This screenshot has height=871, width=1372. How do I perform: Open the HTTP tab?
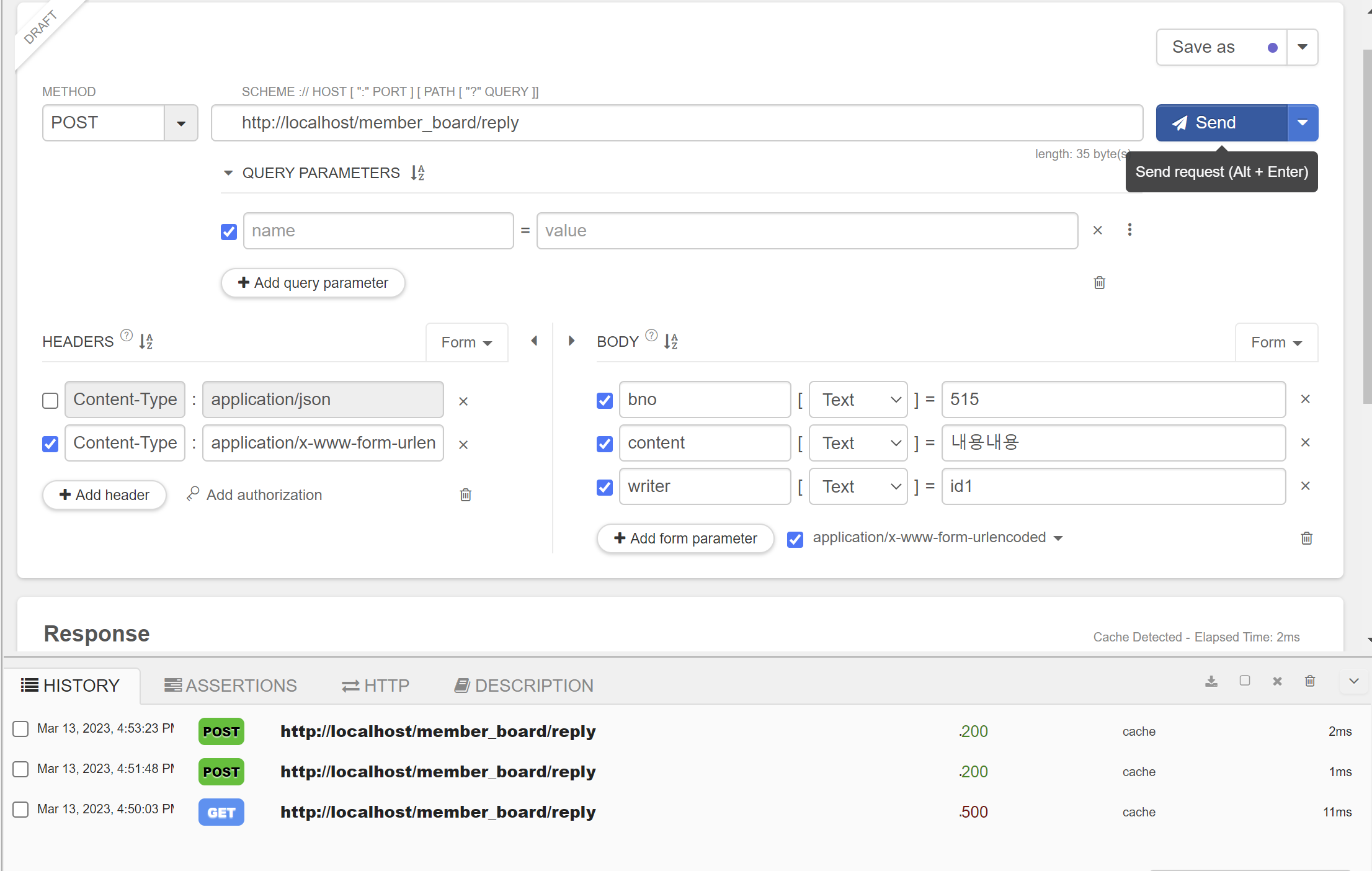375,686
